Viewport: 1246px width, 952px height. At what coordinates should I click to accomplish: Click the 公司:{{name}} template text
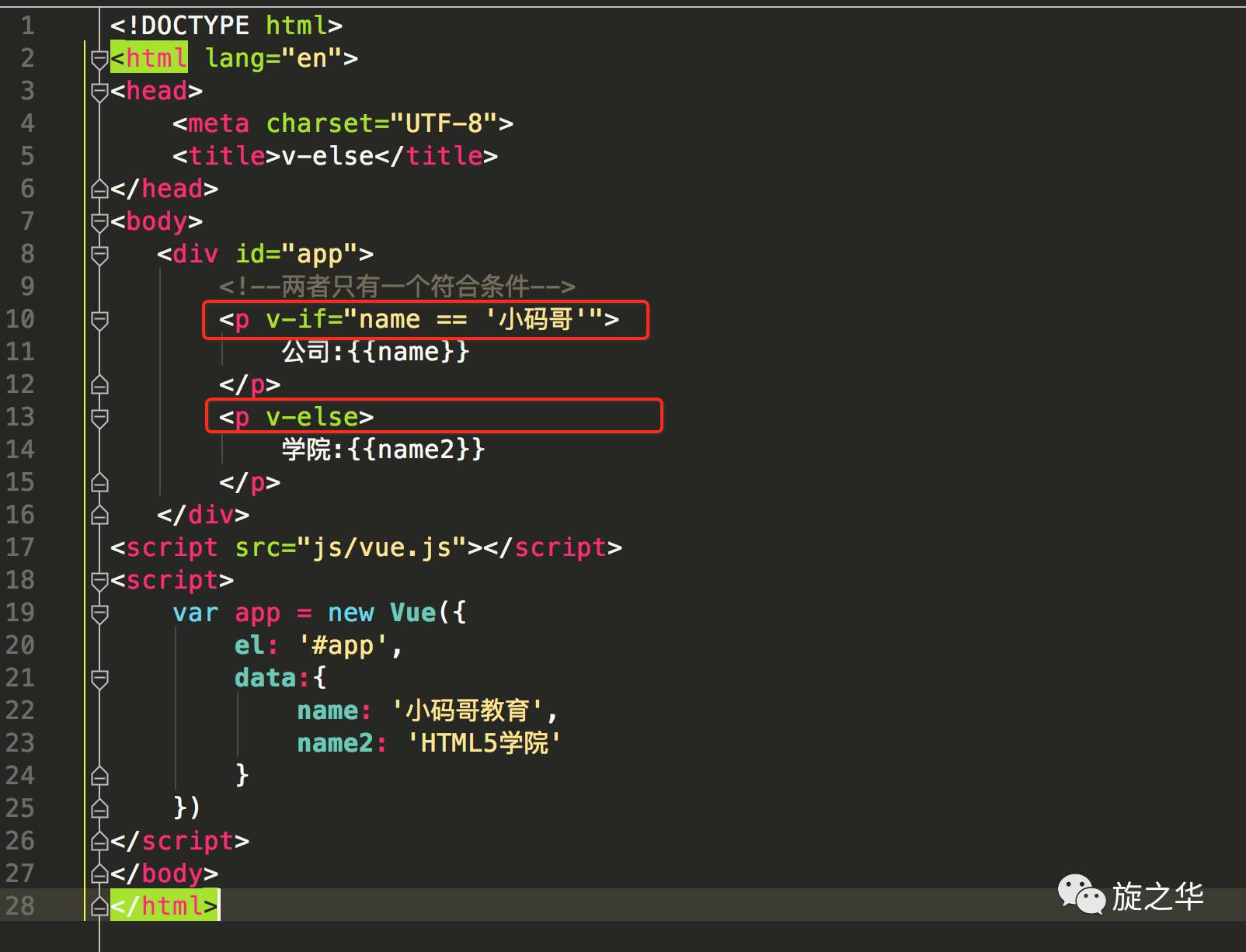click(375, 352)
